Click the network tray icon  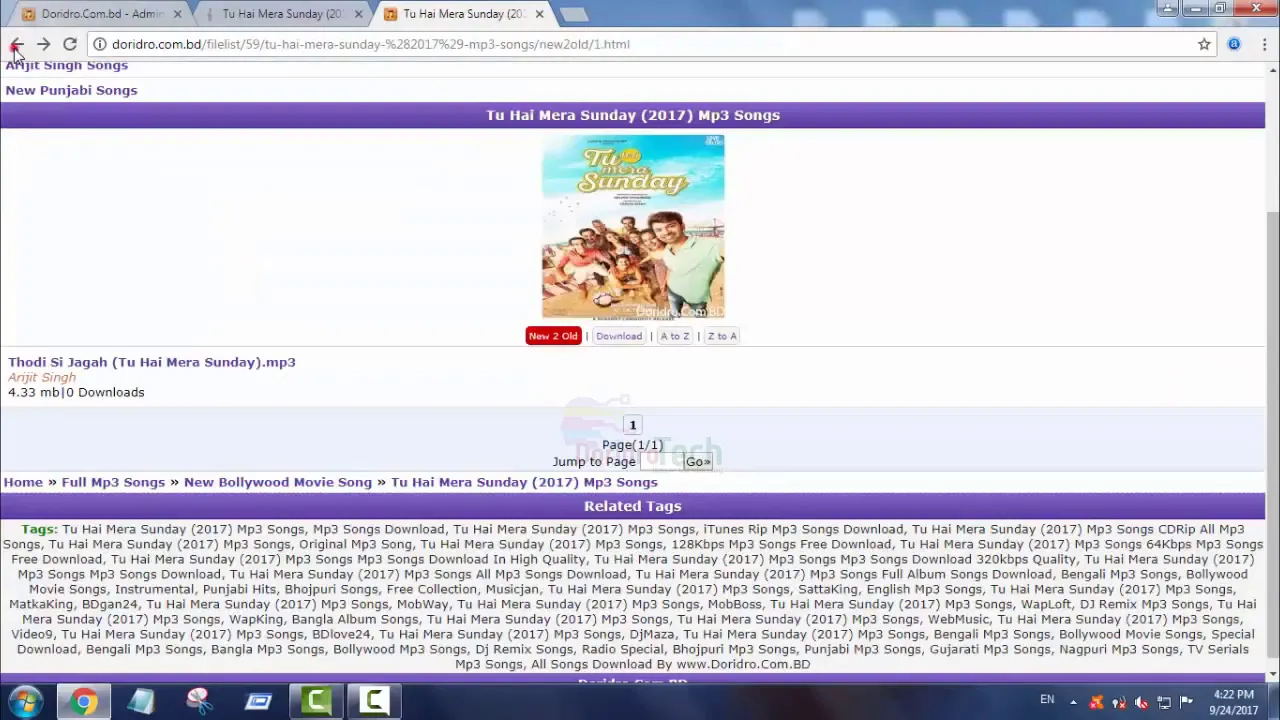[1164, 702]
